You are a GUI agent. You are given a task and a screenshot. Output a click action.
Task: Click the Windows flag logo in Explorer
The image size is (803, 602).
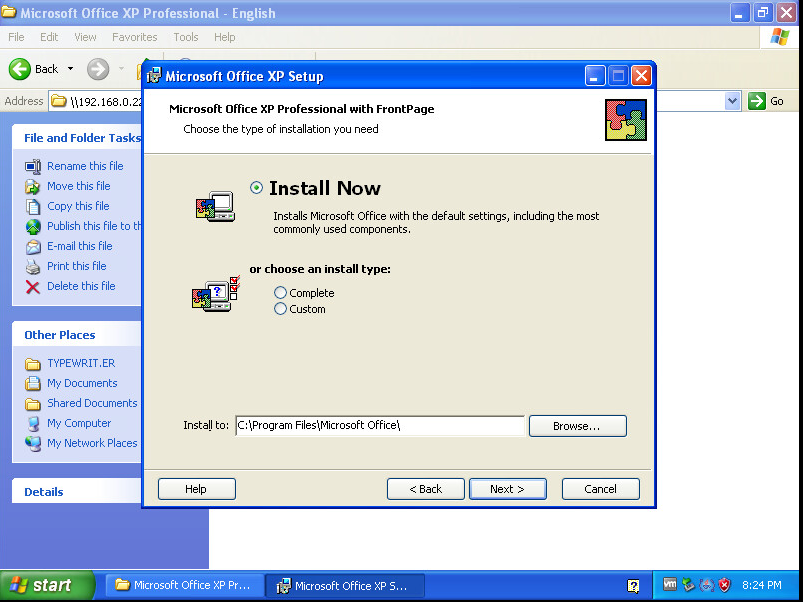(x=779, y=37)
